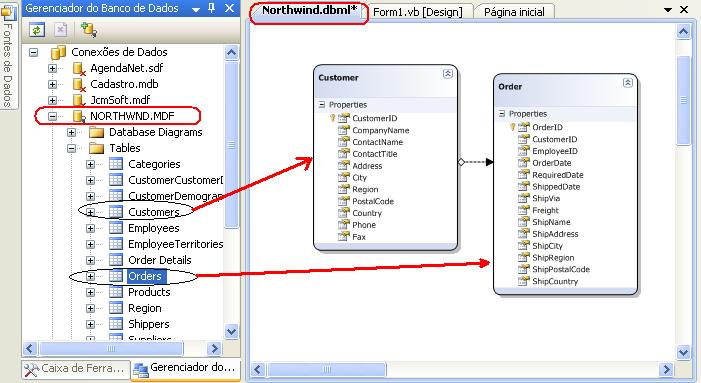The image size is (701, 383).
Task: Select ContactName property in Customer entity
Action: (378, 142)
